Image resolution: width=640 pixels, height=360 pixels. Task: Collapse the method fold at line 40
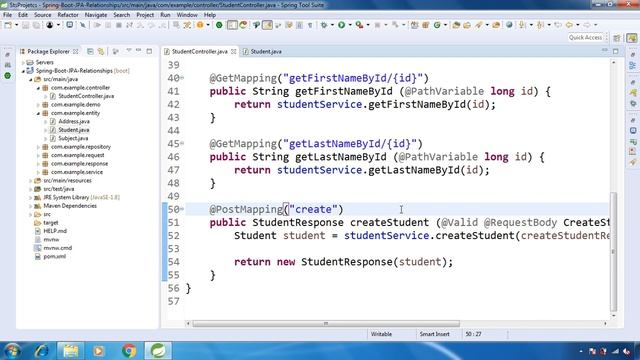point(182,78)
